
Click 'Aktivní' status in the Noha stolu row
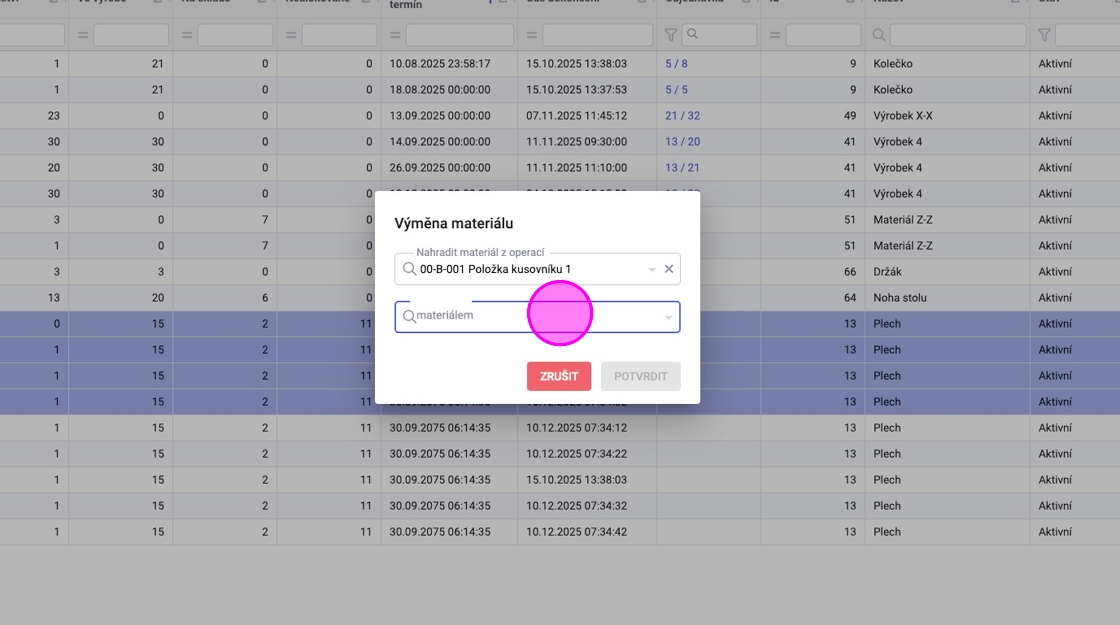coord(1055,298)
